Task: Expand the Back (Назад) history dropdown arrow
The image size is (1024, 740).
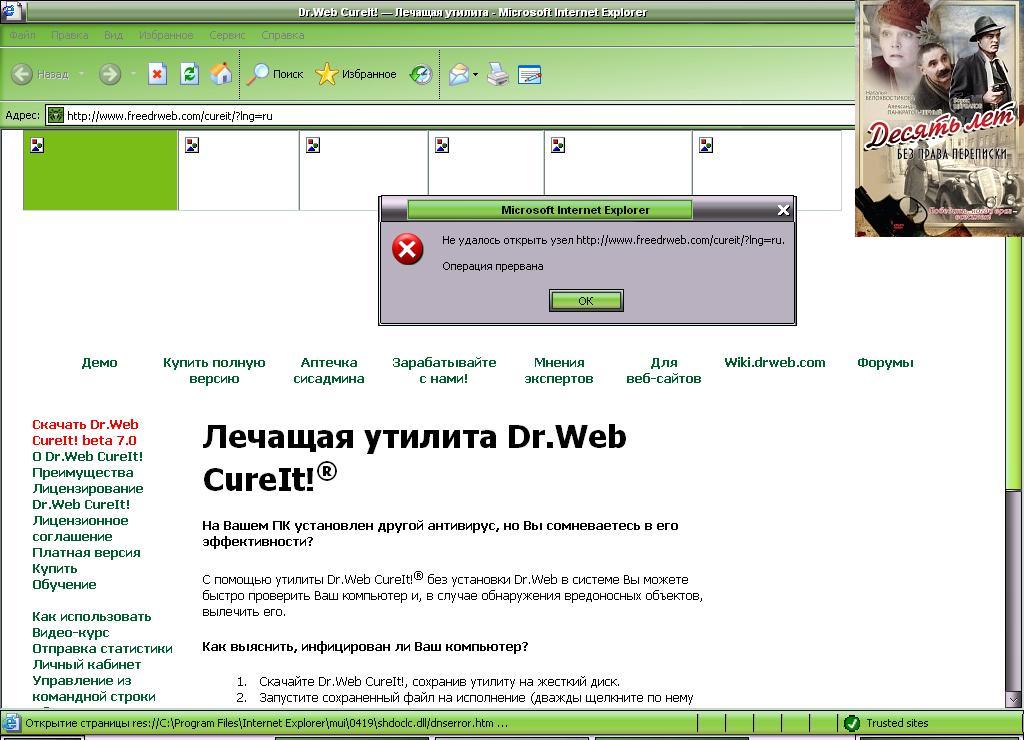Action: coord(81,74)
